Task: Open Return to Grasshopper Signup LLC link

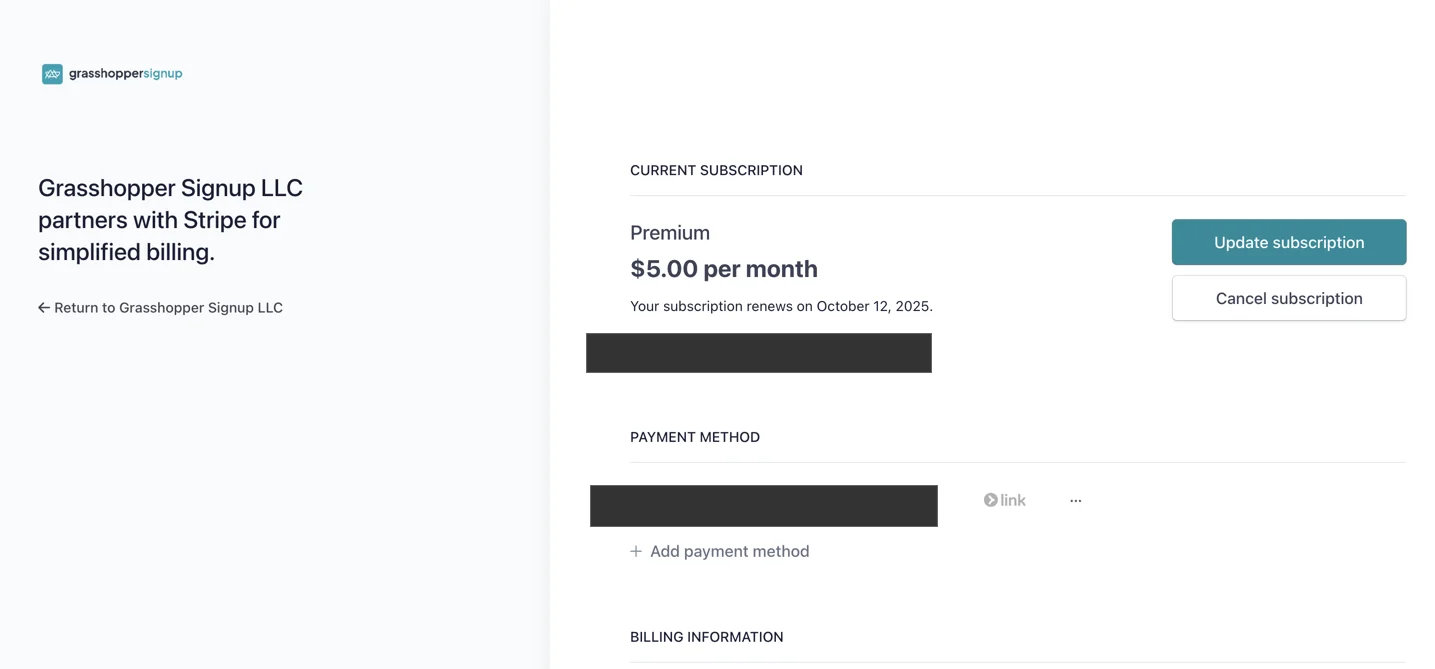Action: [160, 307]
